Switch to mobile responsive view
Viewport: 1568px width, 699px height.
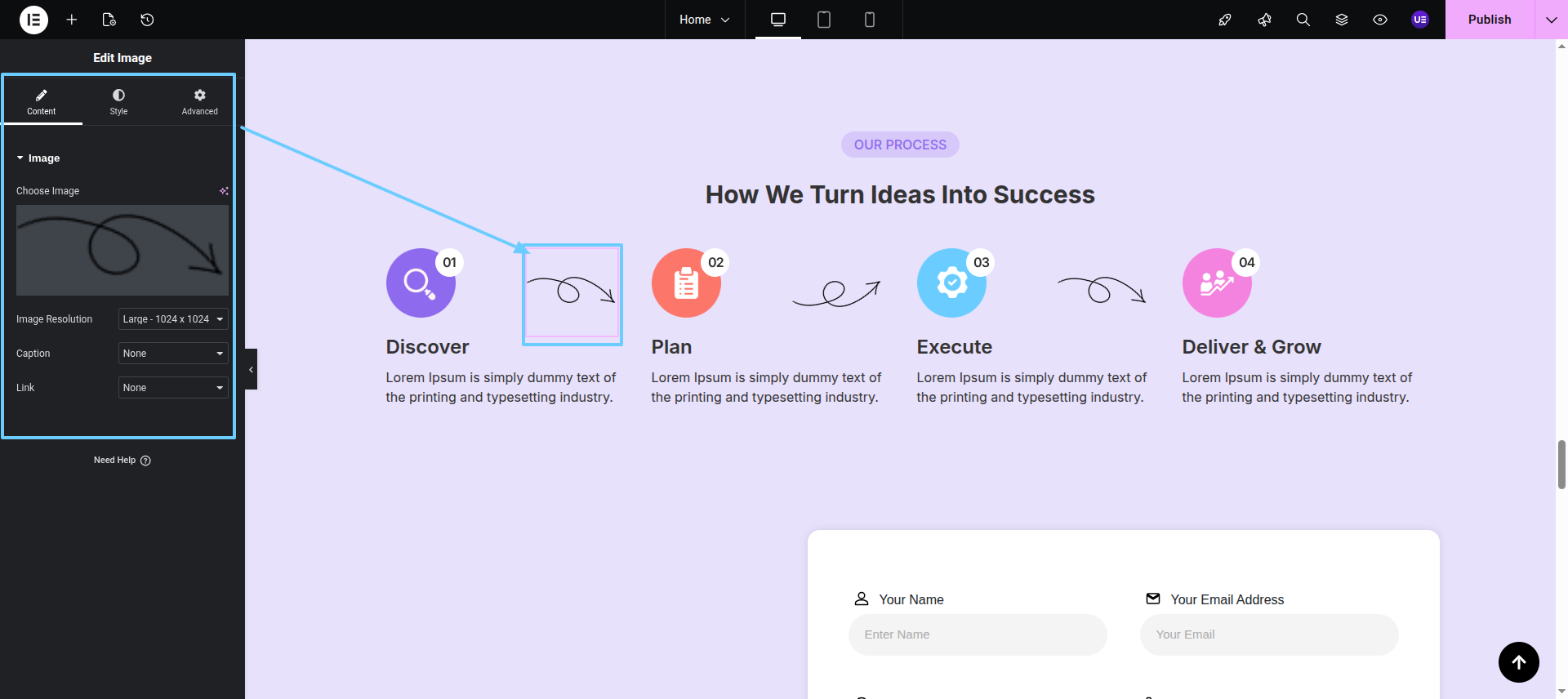click(x=870, y=20)
